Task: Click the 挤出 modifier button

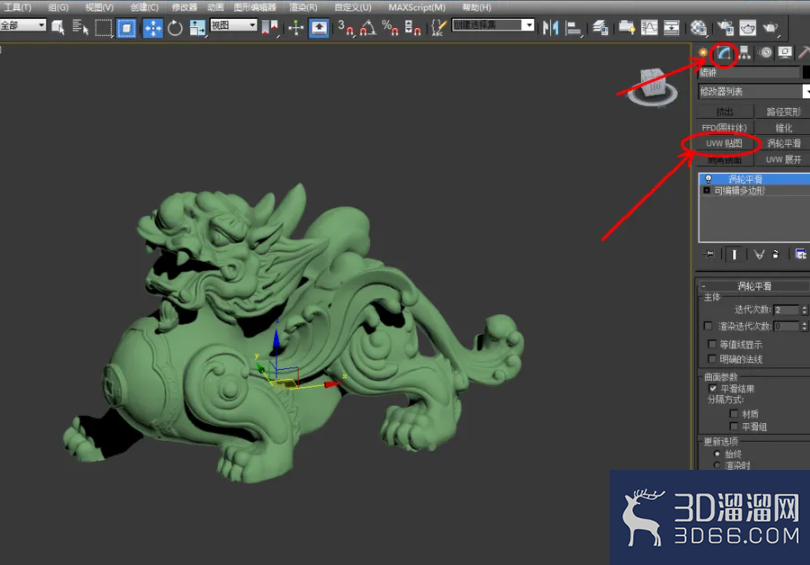Action: (724, 112)
